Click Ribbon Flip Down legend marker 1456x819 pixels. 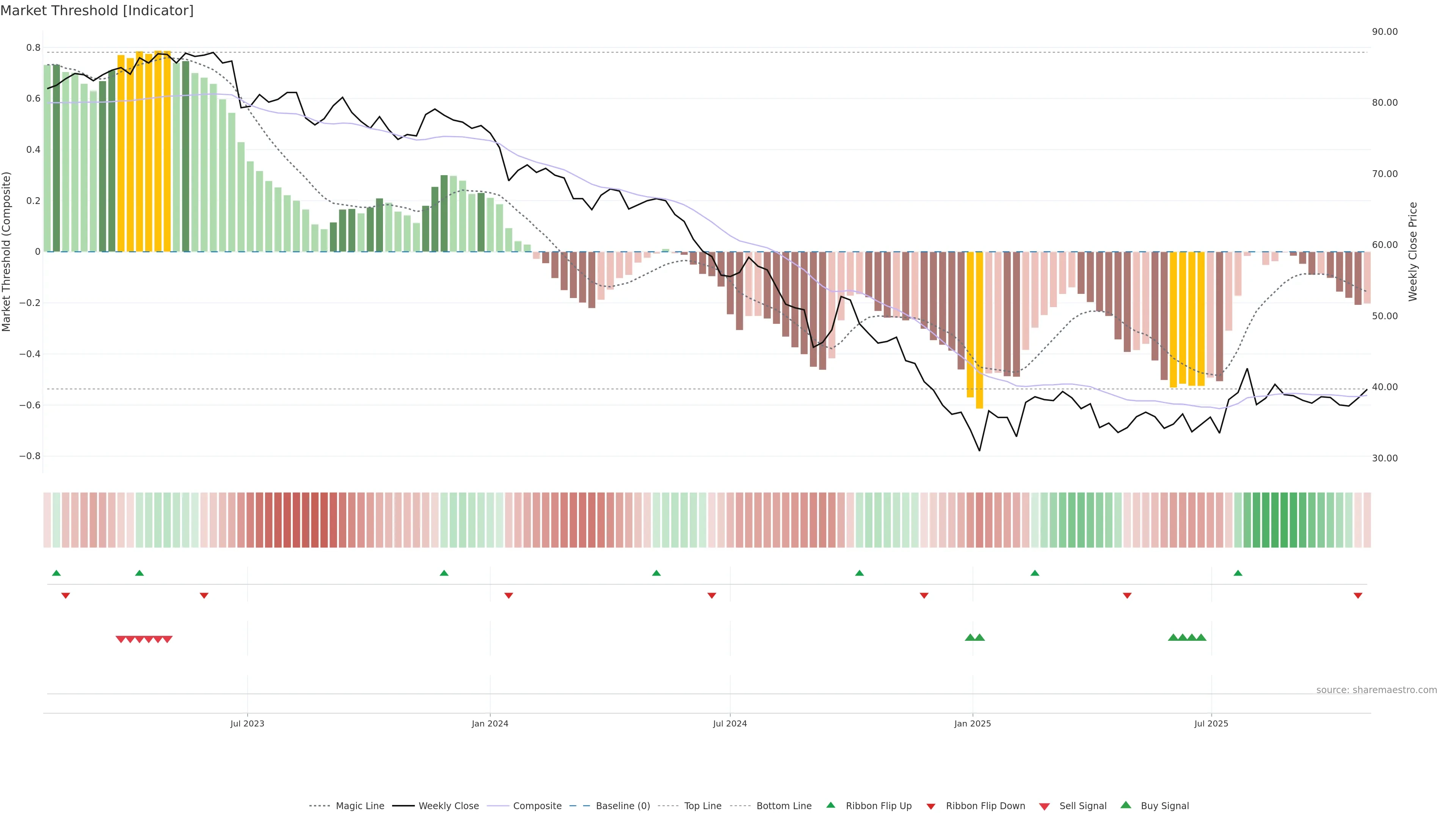tap(930, 806)
